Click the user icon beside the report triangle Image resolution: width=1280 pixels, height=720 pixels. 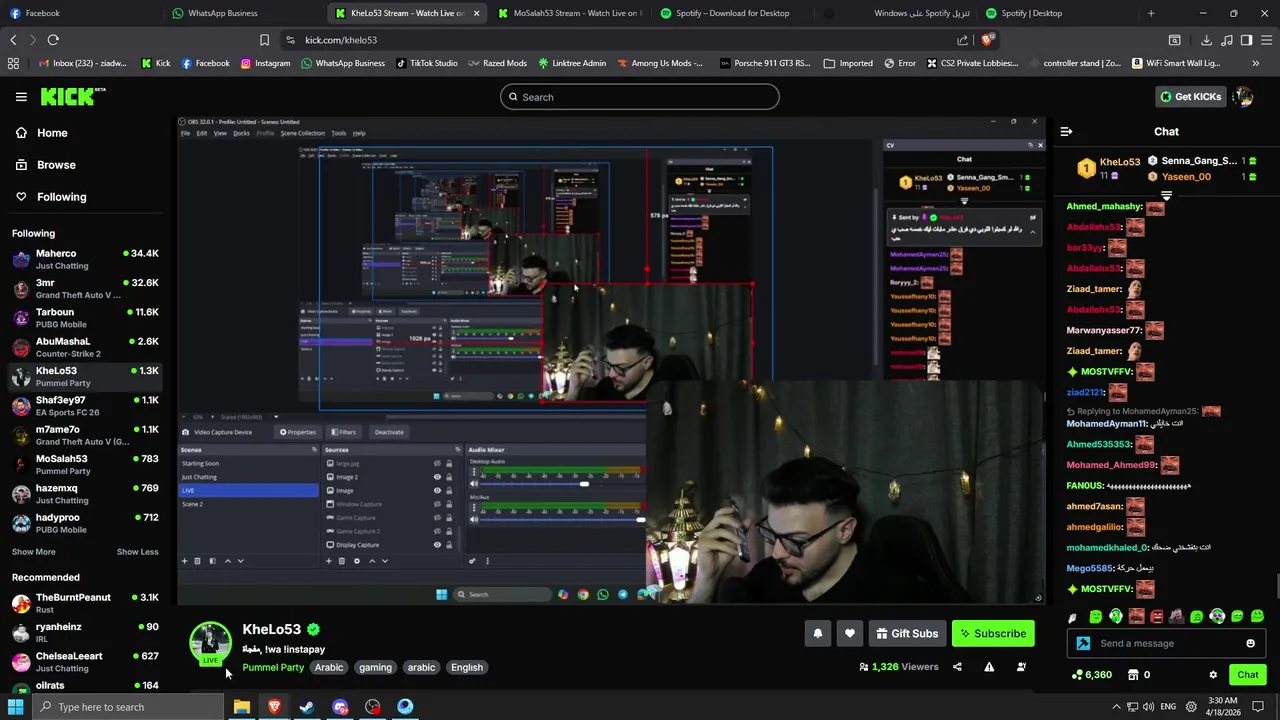point(1021,667)
